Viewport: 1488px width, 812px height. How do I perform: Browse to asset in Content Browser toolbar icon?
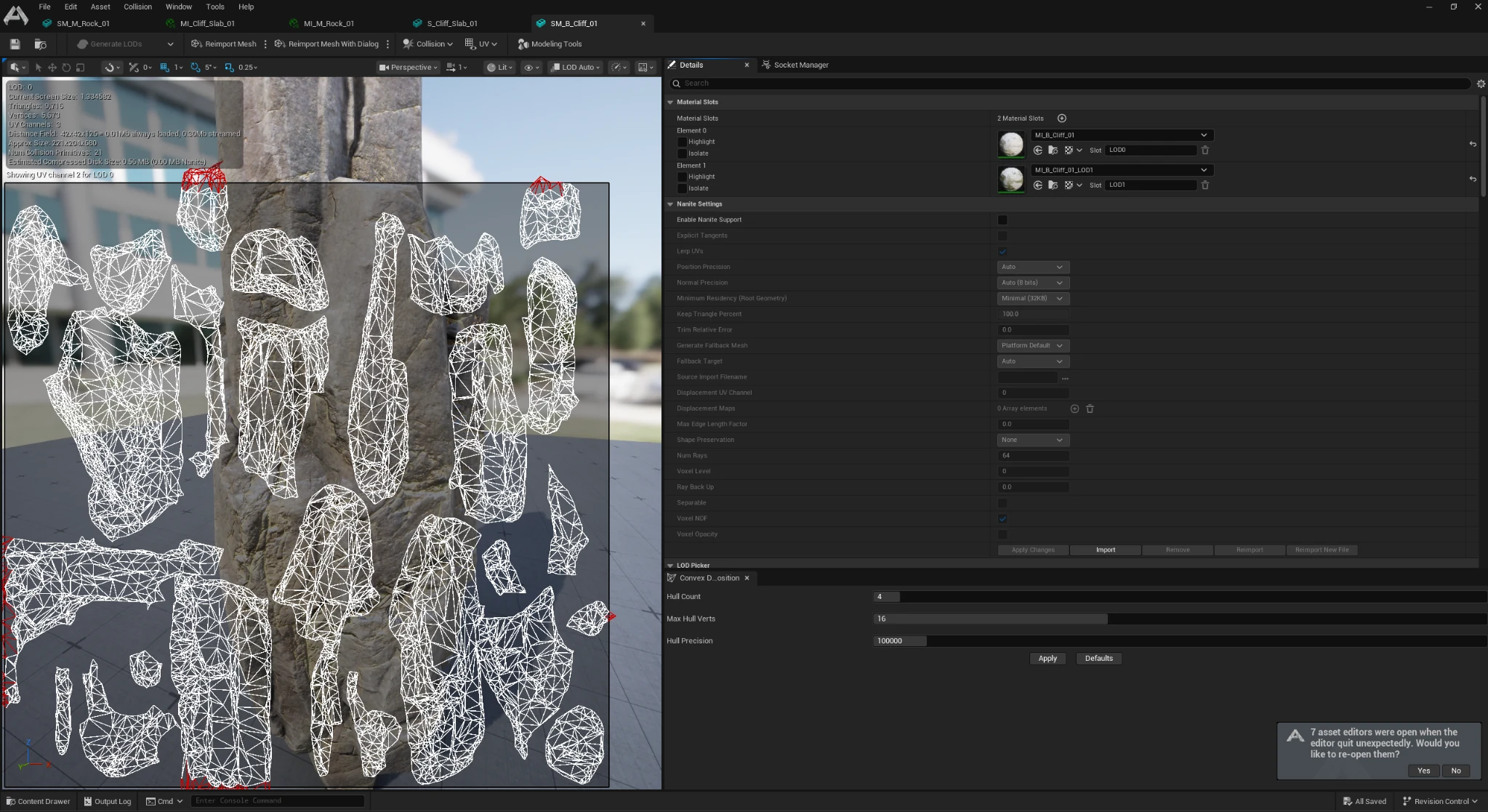(x=41, y=44)
